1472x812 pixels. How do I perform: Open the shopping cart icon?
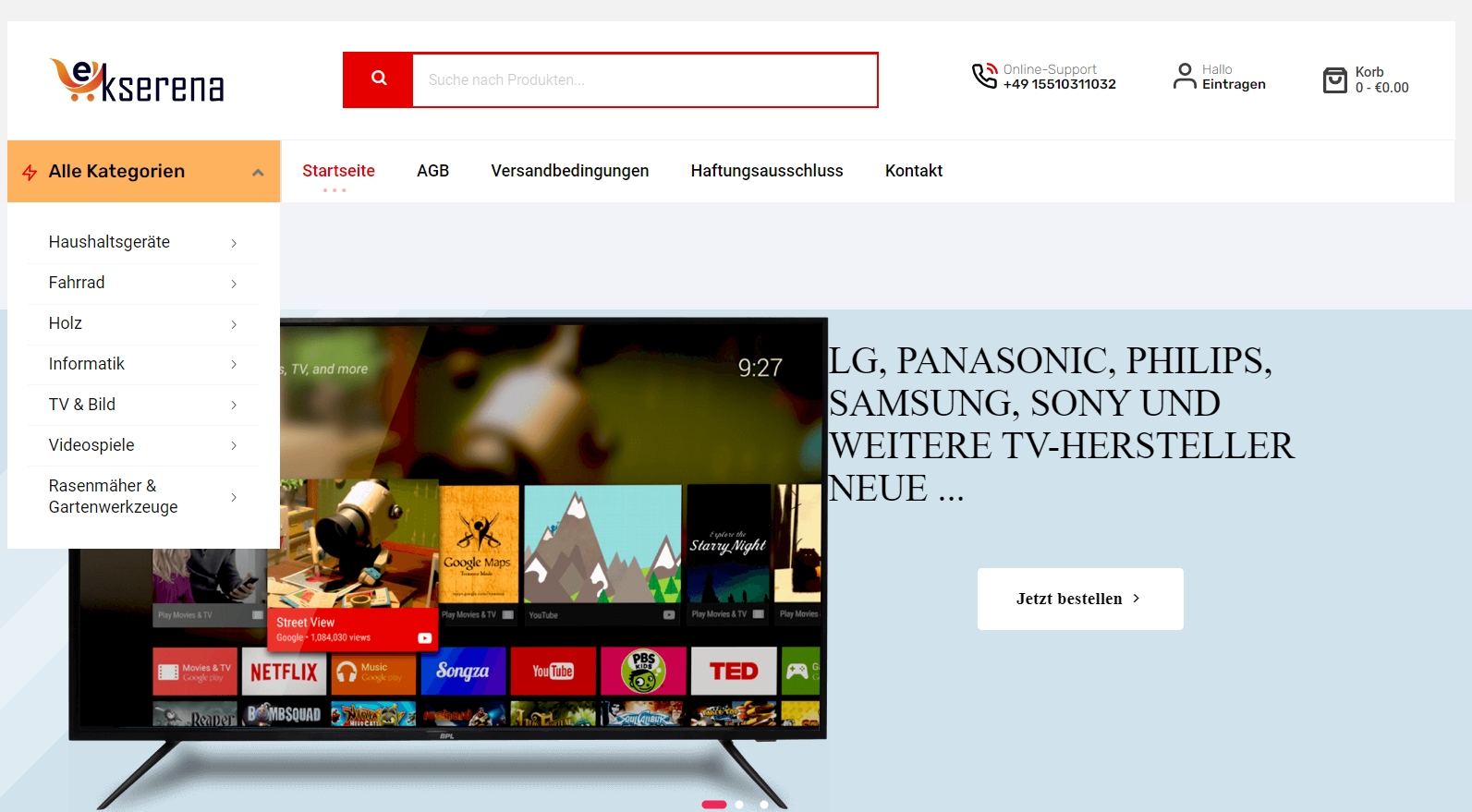pos(1335,80)
